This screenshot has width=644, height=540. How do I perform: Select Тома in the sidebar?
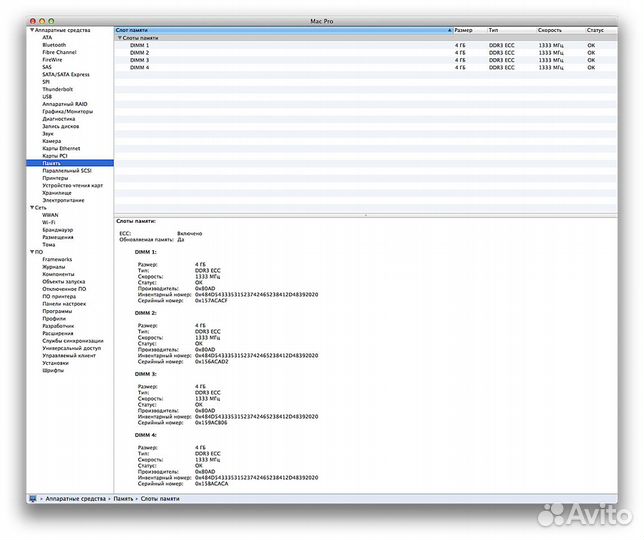click(48, 244)
